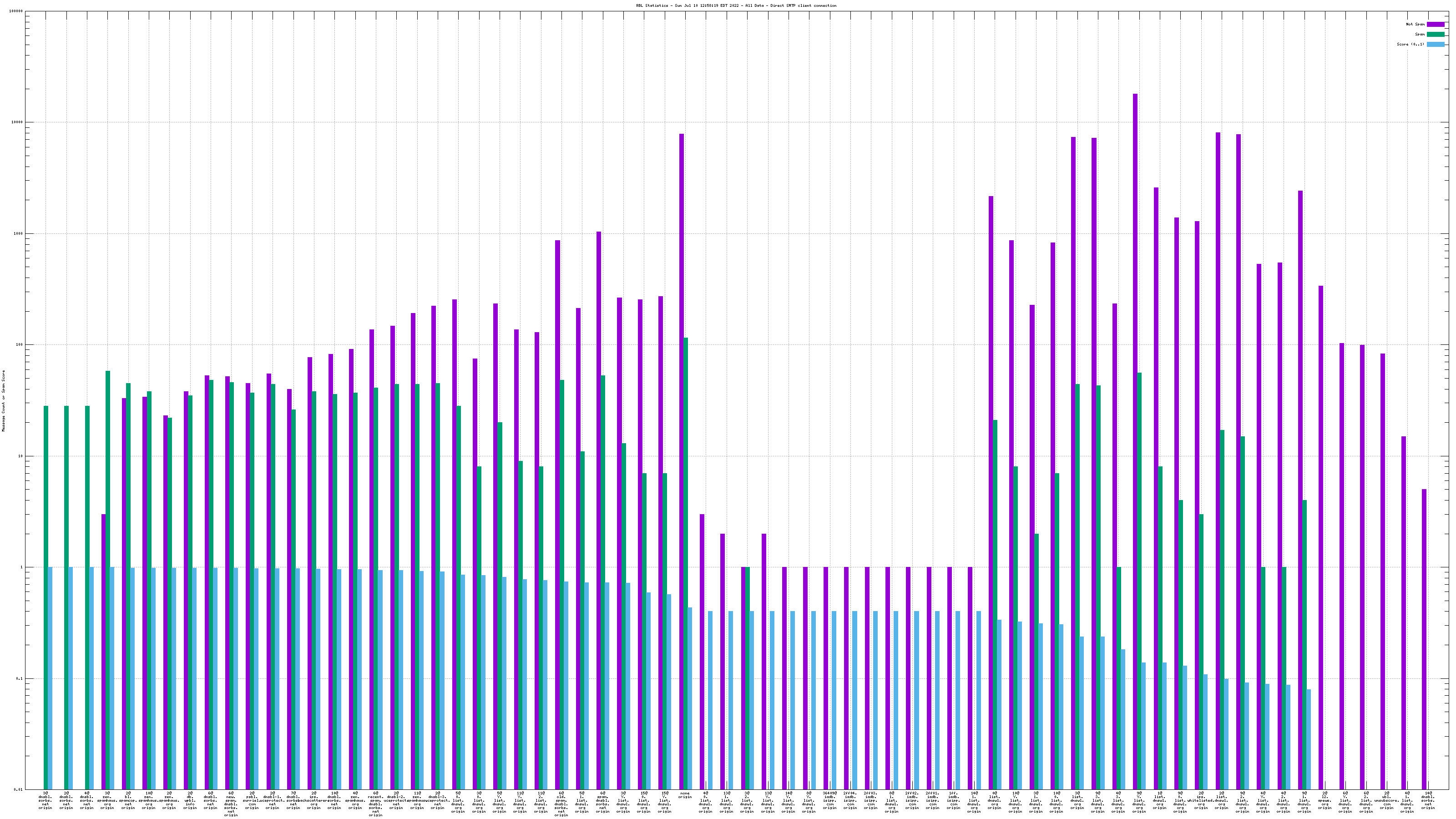Click the 'none origin' x-axis label
1456x819 pixels.
(684, 795)
